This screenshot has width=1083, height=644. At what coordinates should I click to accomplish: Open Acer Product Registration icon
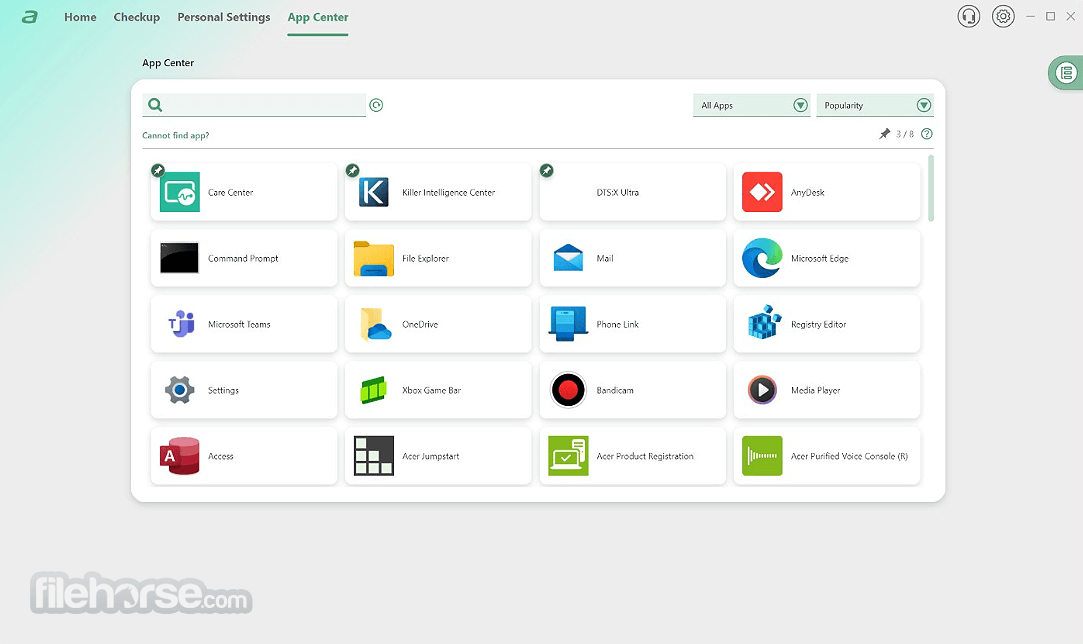coord(568,455)
